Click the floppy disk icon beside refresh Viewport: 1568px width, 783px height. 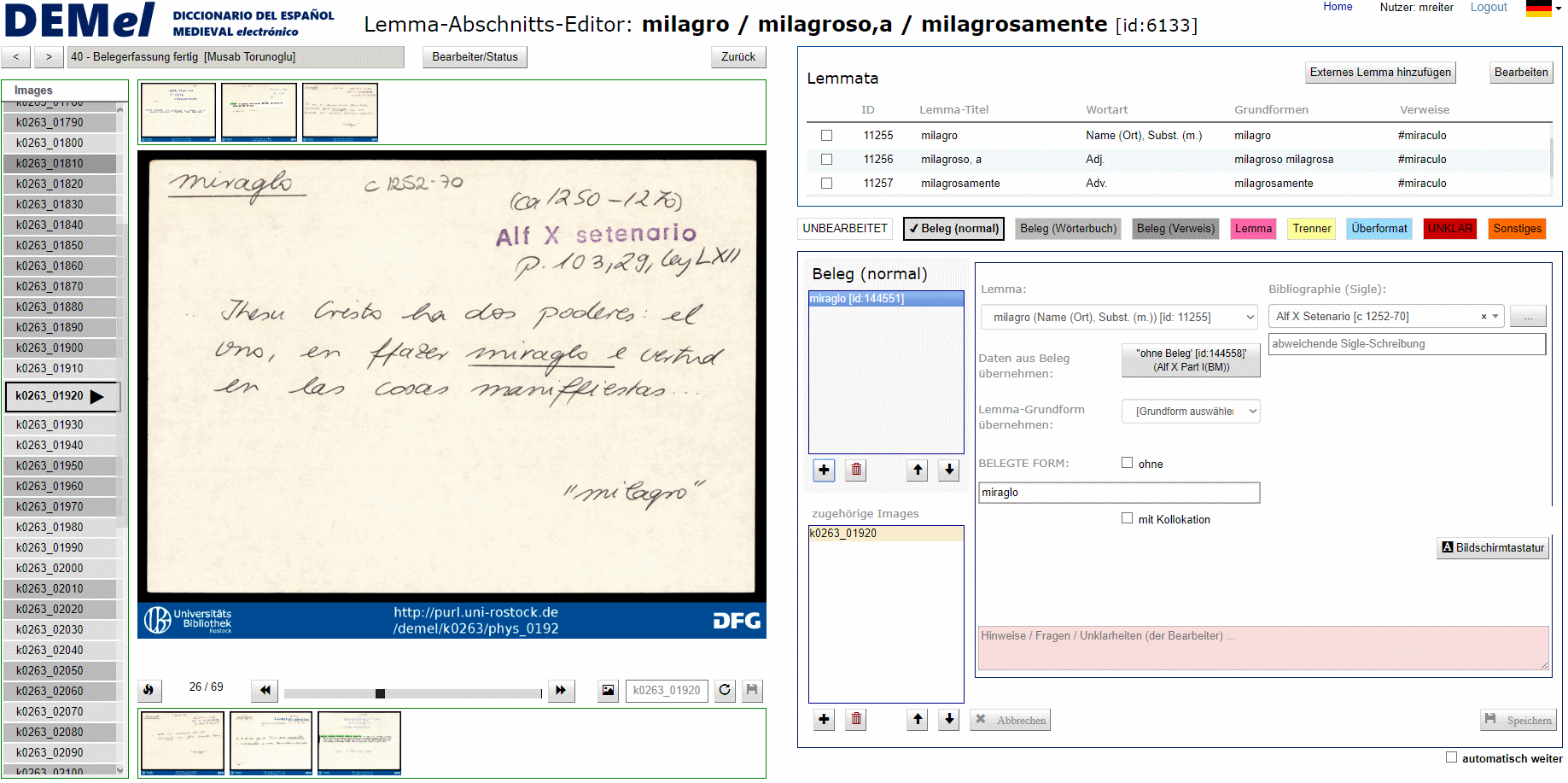click(752, 690)
